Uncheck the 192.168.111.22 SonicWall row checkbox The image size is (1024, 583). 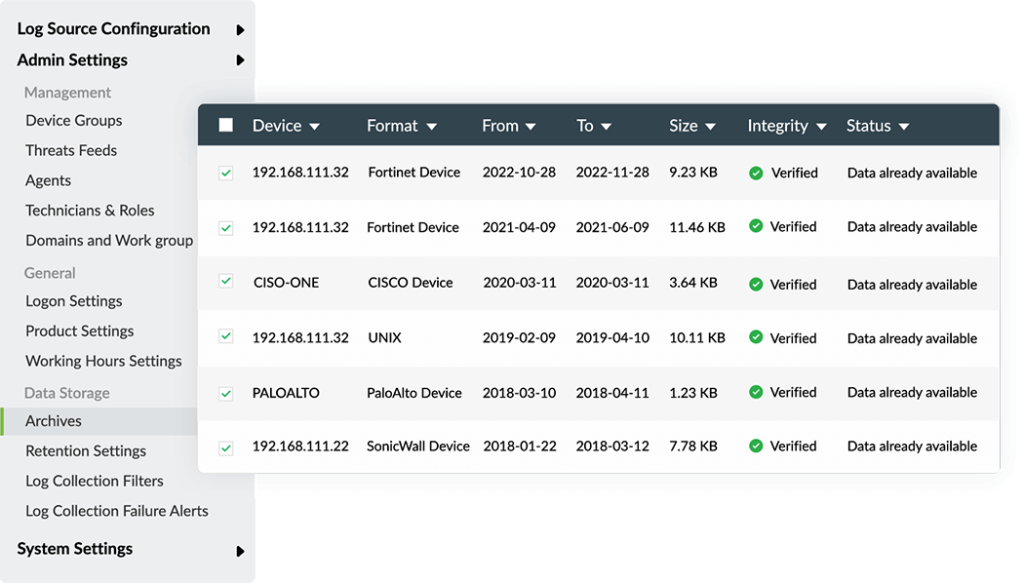pos(226,448)
